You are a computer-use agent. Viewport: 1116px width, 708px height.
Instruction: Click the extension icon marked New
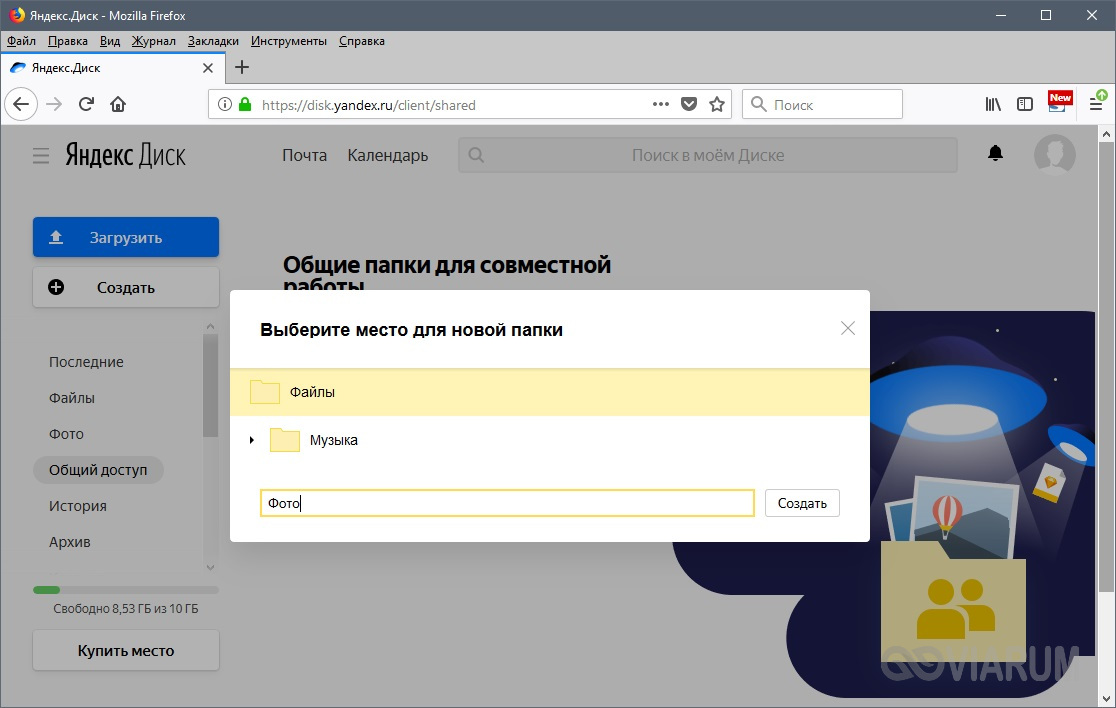click(x=1059, y=102)
